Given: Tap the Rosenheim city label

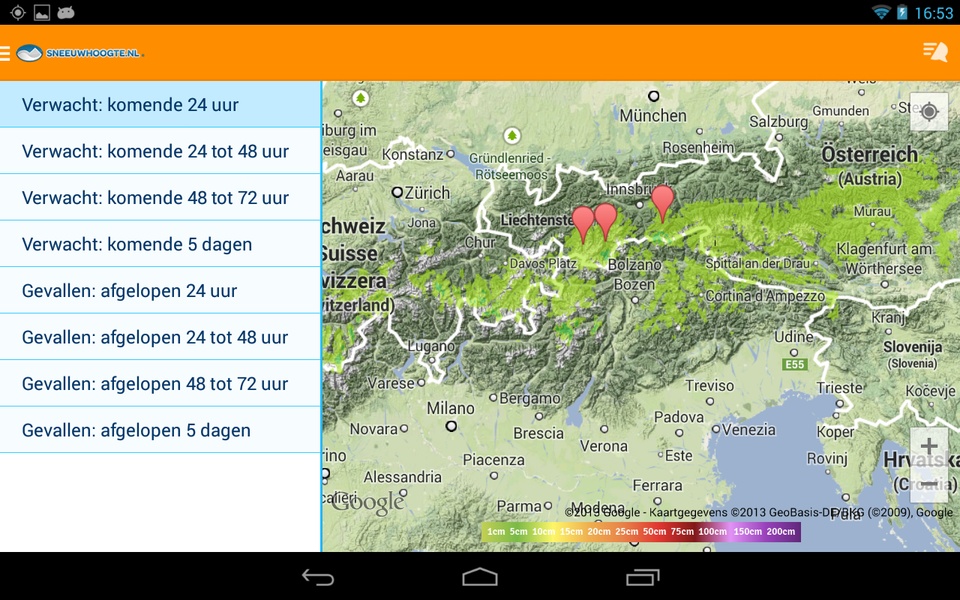Looking at the screenshot, I should coord(698,148).
